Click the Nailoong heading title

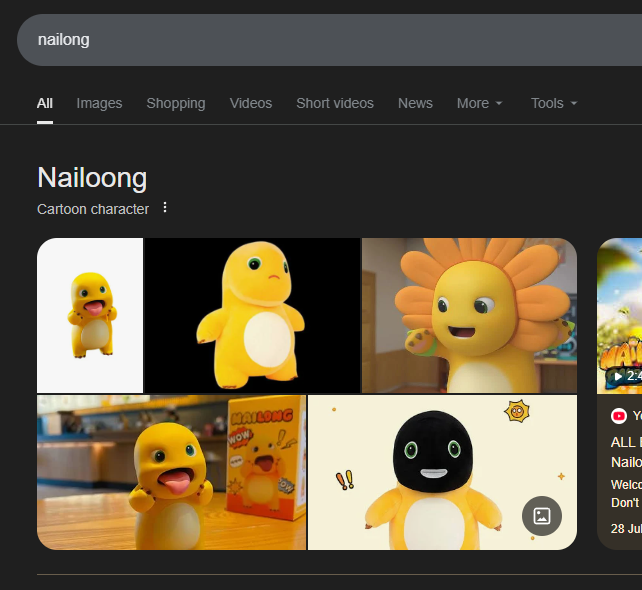(92, 178)
